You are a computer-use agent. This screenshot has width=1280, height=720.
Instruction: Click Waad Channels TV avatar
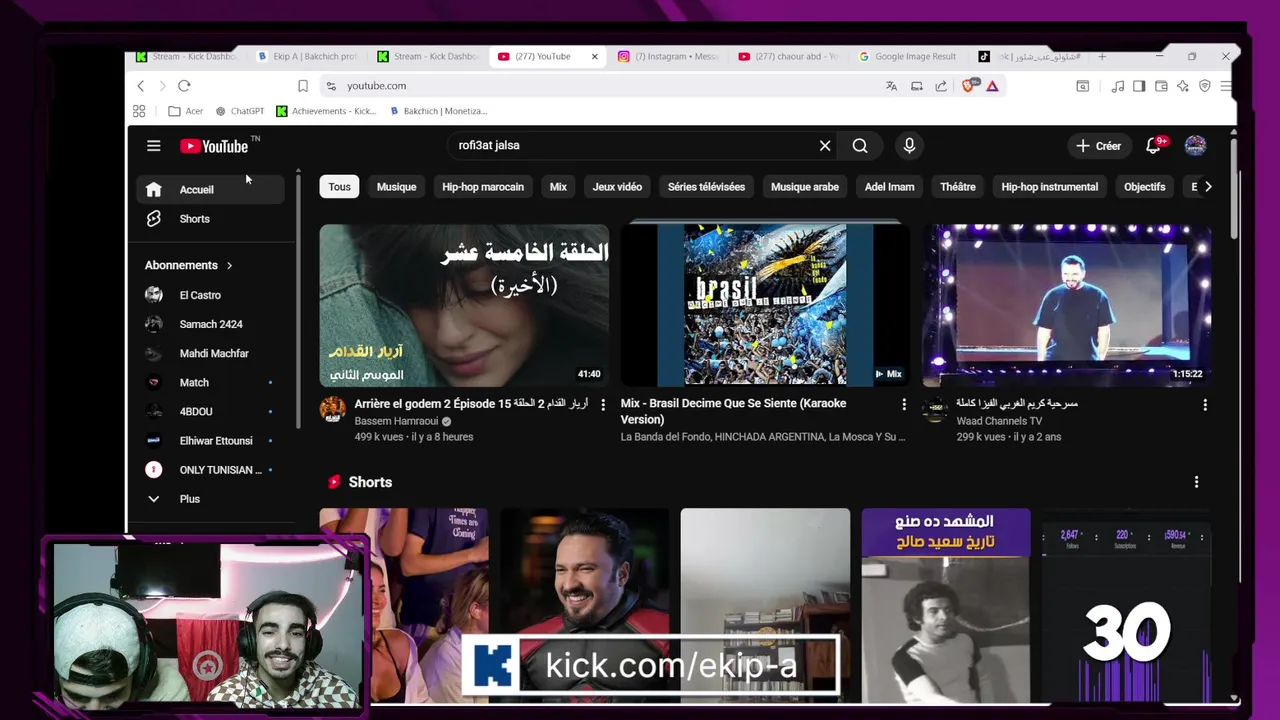coord(935,409)
